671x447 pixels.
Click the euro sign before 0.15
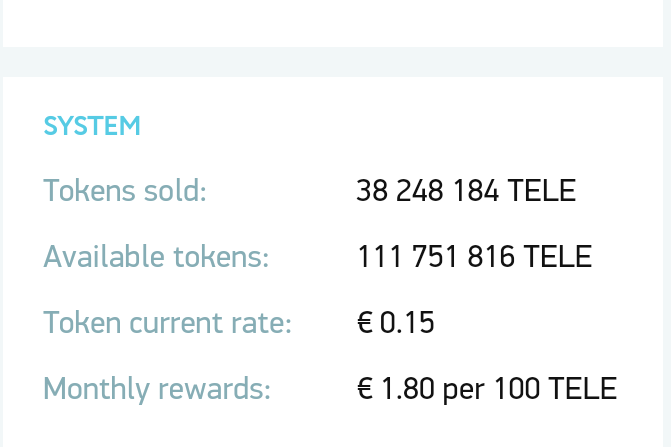(365, 323)
